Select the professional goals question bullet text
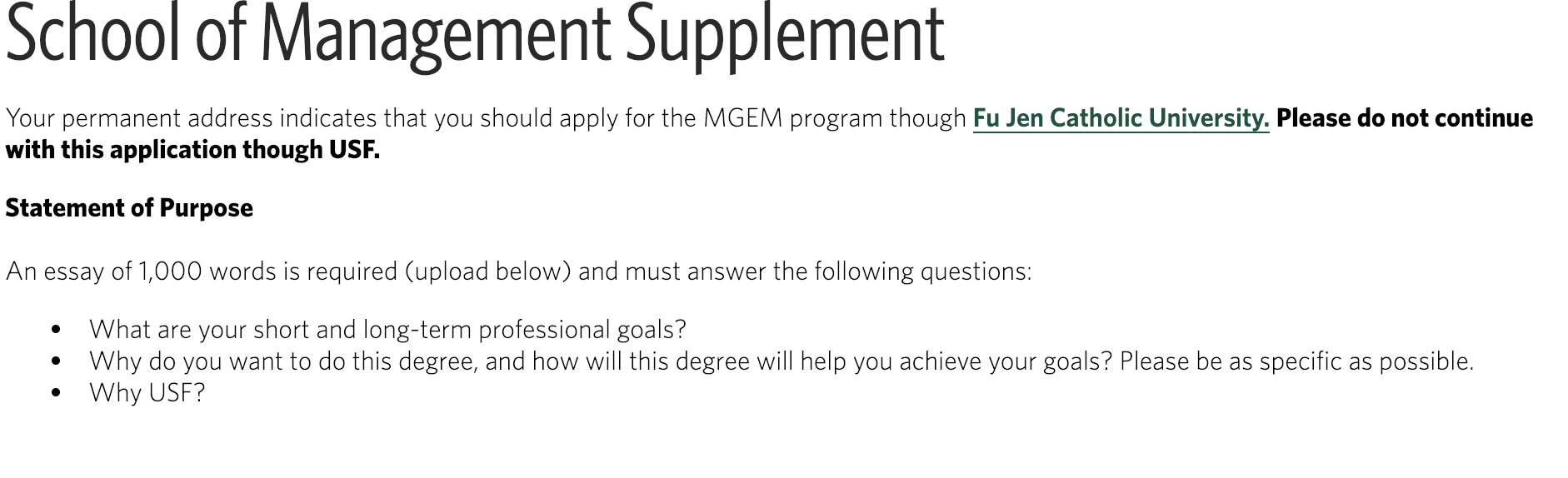 387,330
